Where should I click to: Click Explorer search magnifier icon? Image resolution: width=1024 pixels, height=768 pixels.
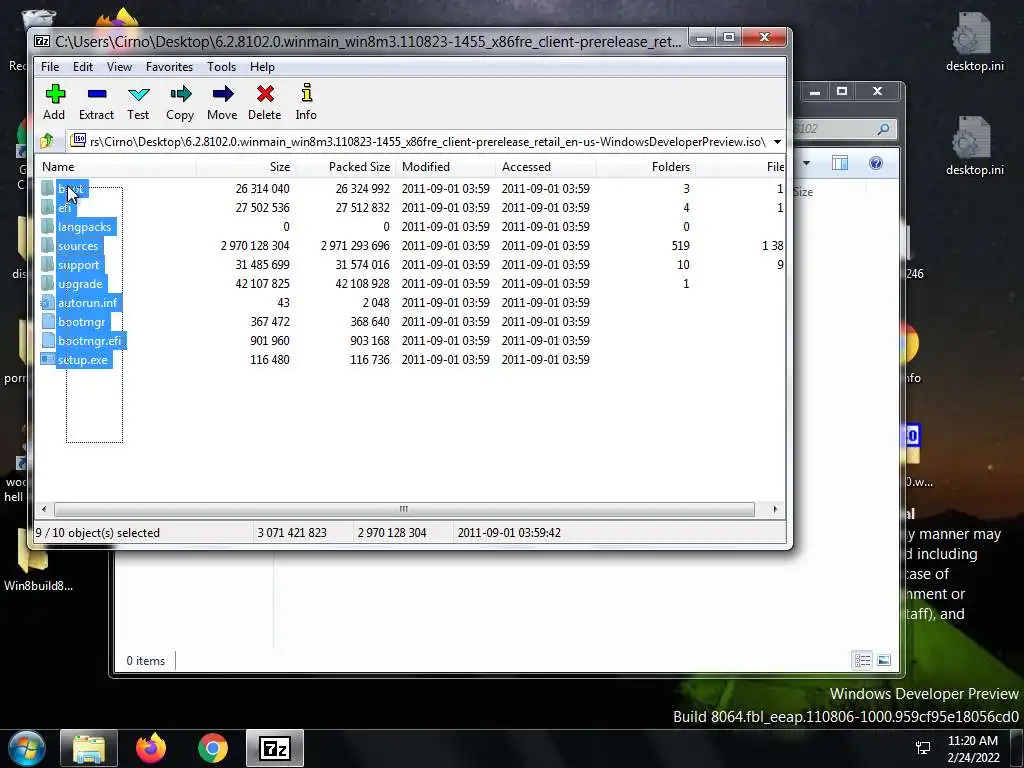click(x=883, y=129)
